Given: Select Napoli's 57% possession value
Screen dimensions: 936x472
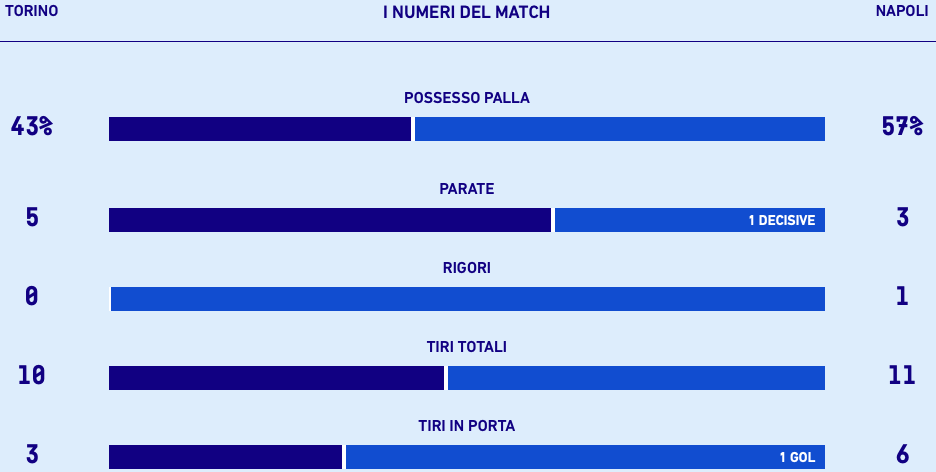Looking at the screenshot, I should (902, 127).
